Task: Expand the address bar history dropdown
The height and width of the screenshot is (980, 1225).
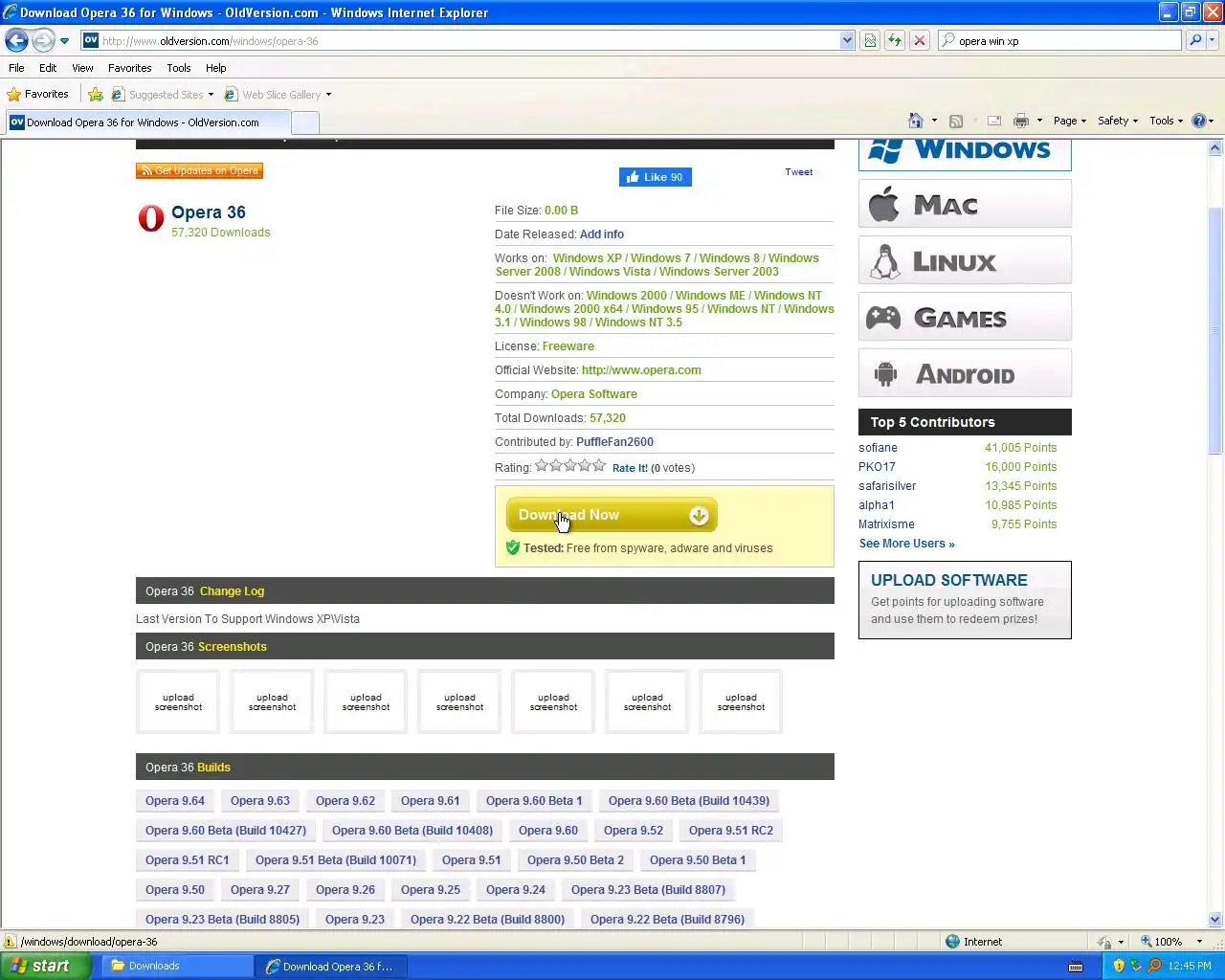Action: point(847,40)
